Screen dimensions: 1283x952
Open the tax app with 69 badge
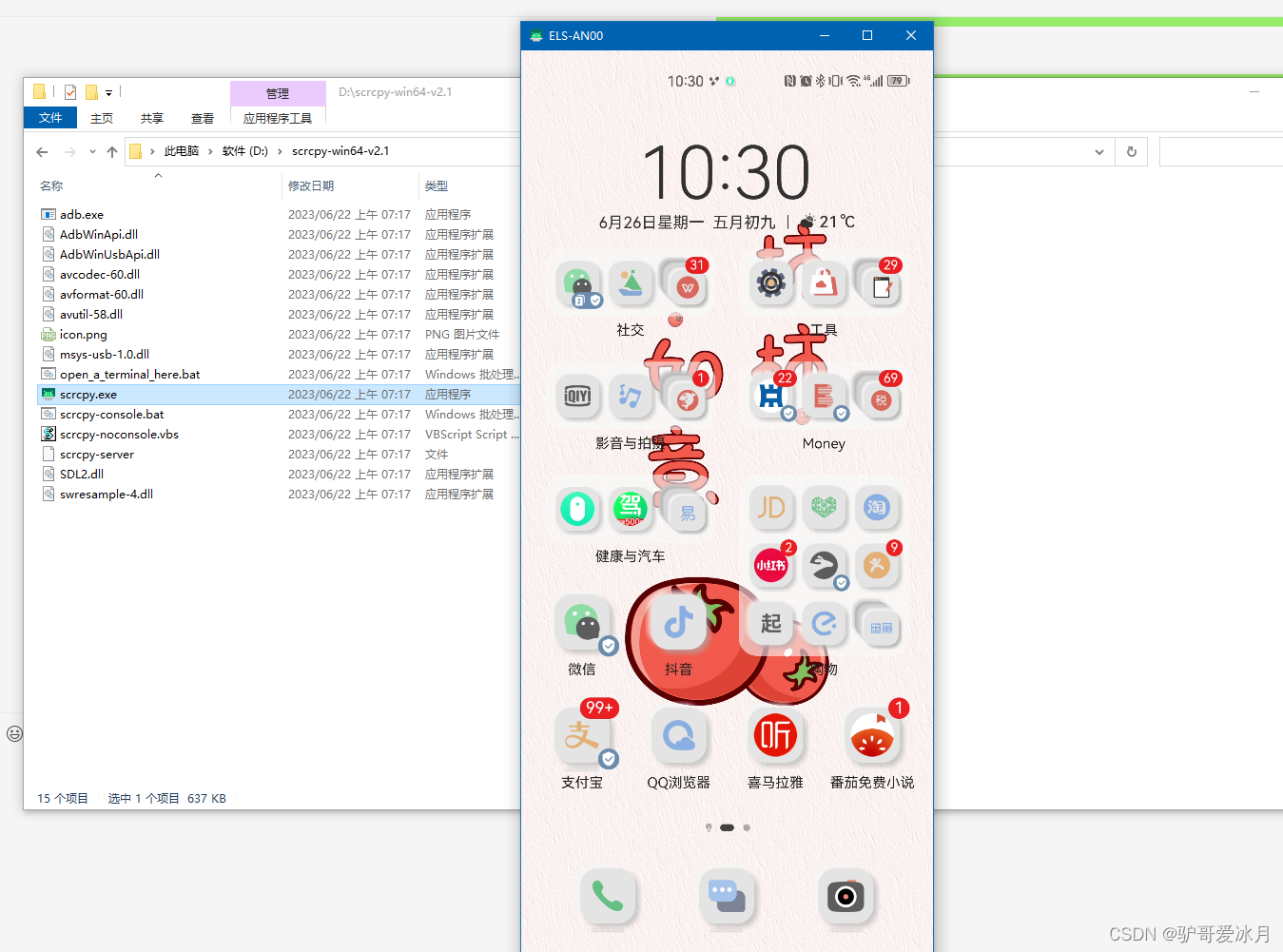point(881,399)
